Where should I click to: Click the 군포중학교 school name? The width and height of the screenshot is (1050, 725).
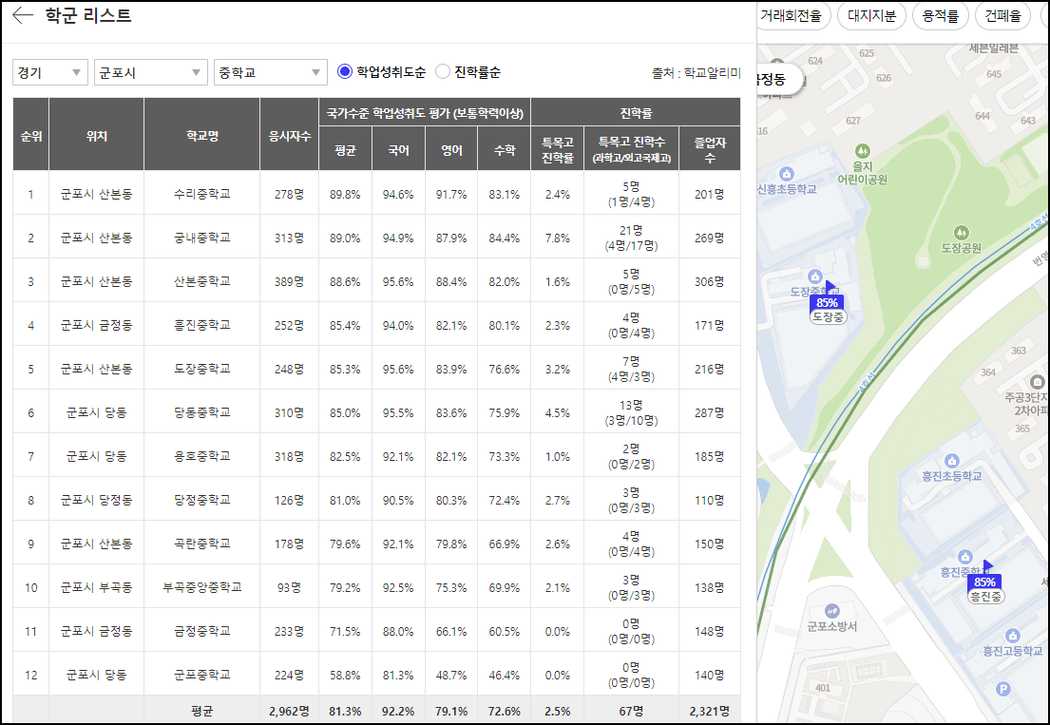coord(202,675)
